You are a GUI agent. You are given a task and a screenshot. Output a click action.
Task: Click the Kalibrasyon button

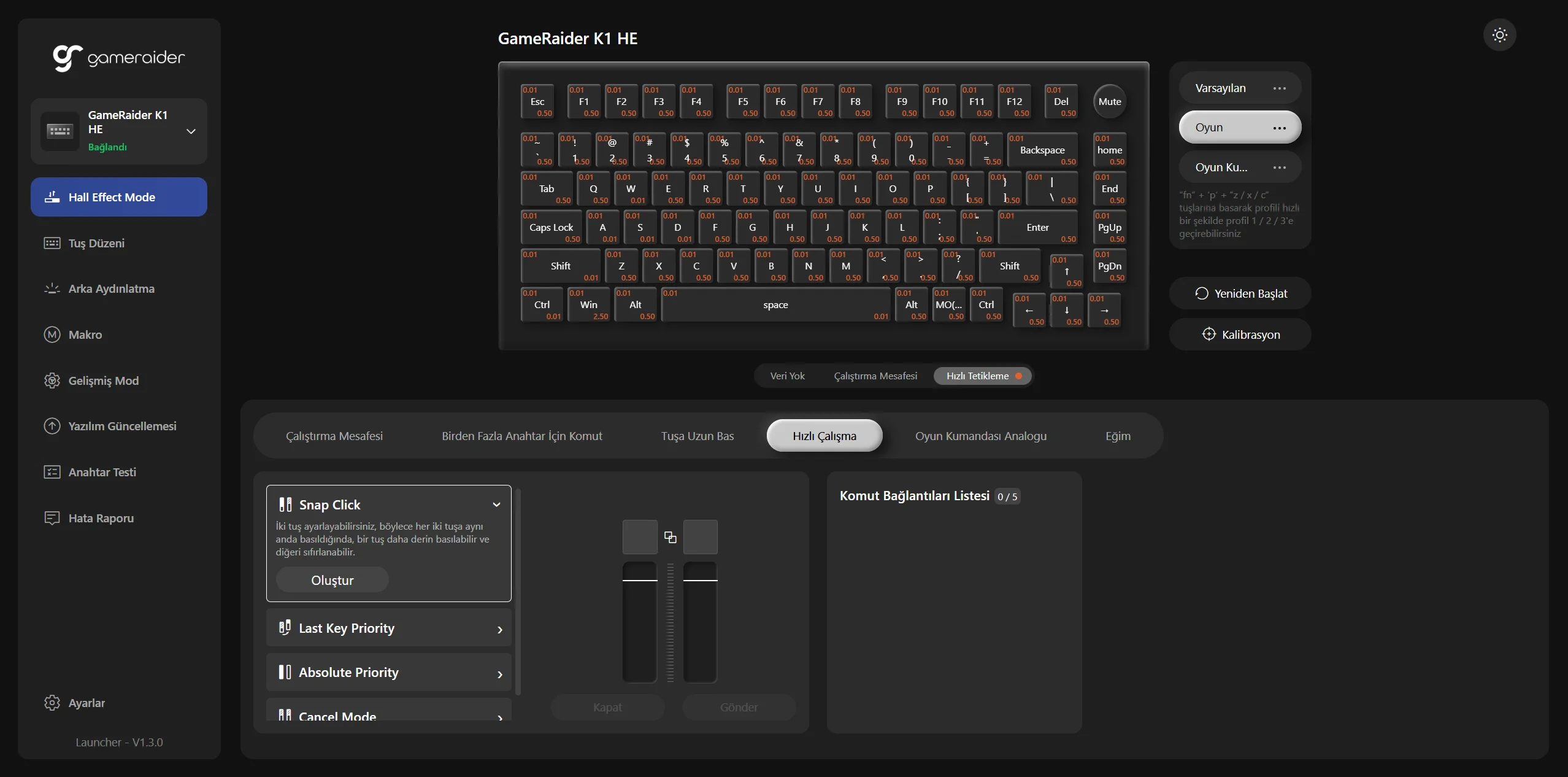click(x=1240, y=334)
